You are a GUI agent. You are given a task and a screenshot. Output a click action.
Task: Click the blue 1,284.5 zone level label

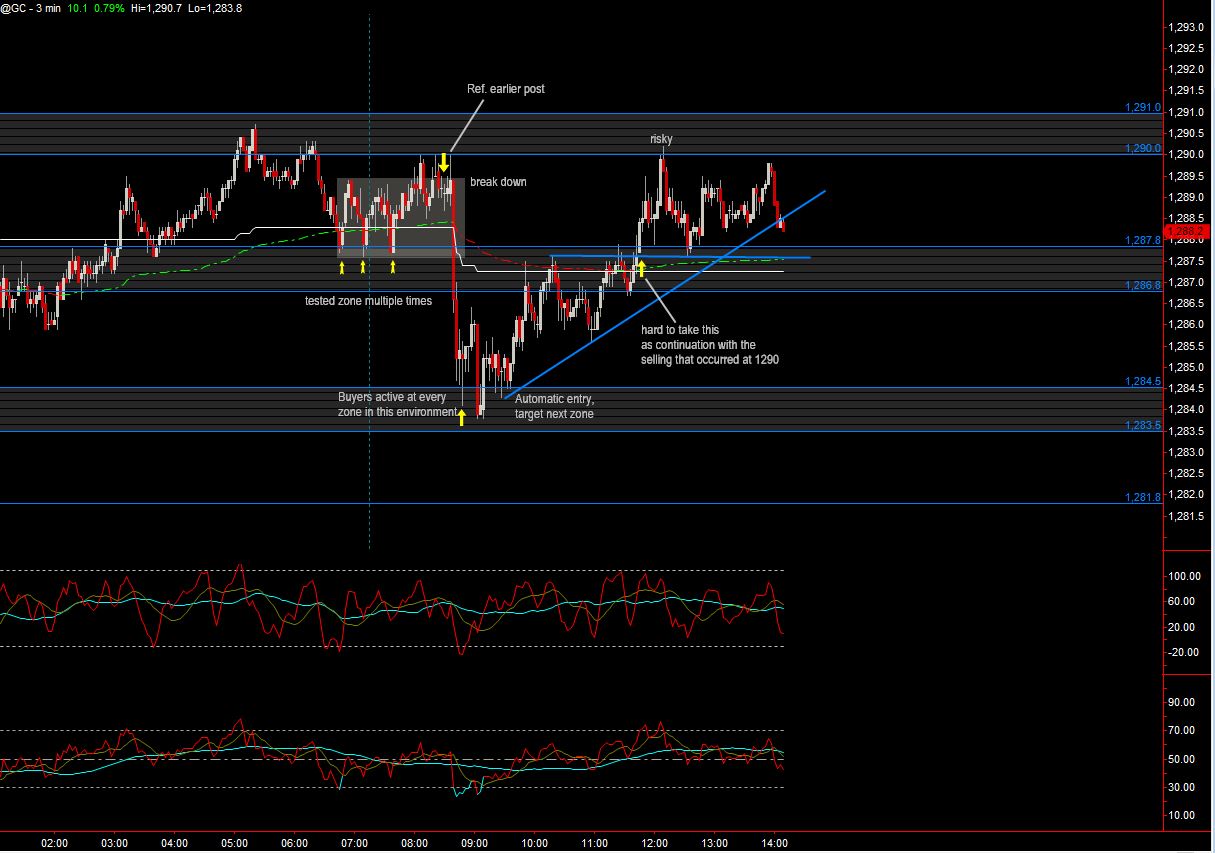(x=1143, y=381)
